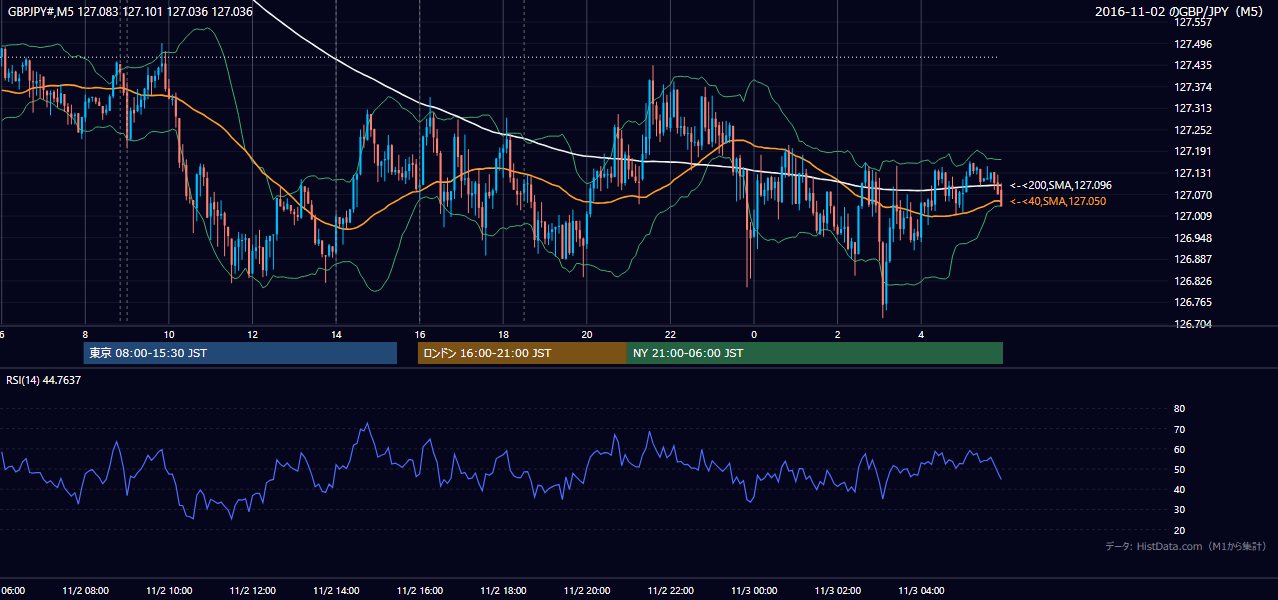The width and height of the screenshot is (1278, 600).
Task: Select the NY 21:00-06:00 JST session bar
Action: tap(815, 353)
